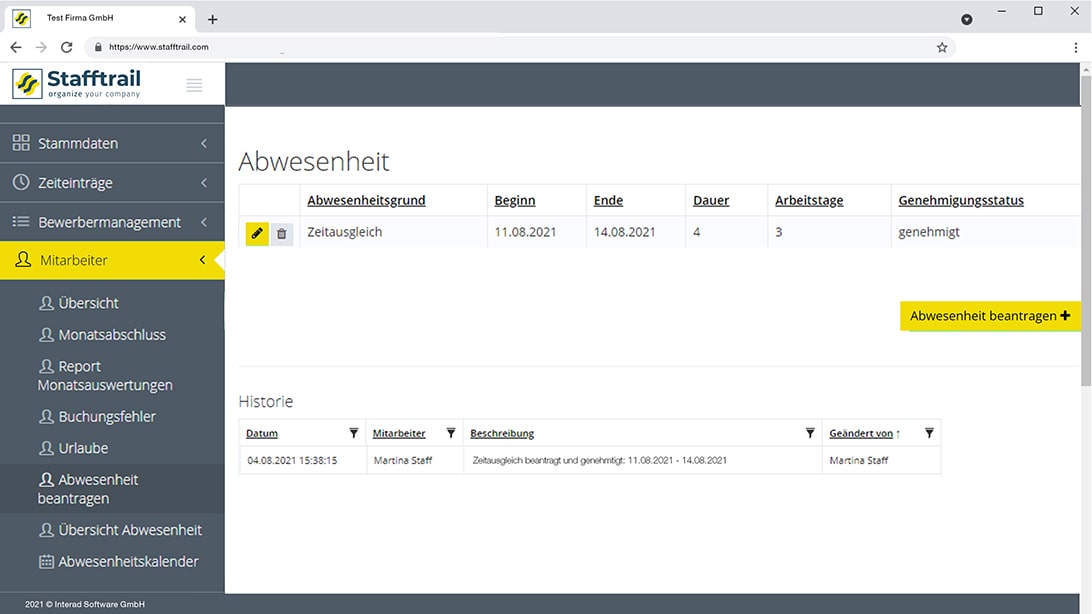
Task: Open the Abwesenheitskalender
Action: pos(128,561)
